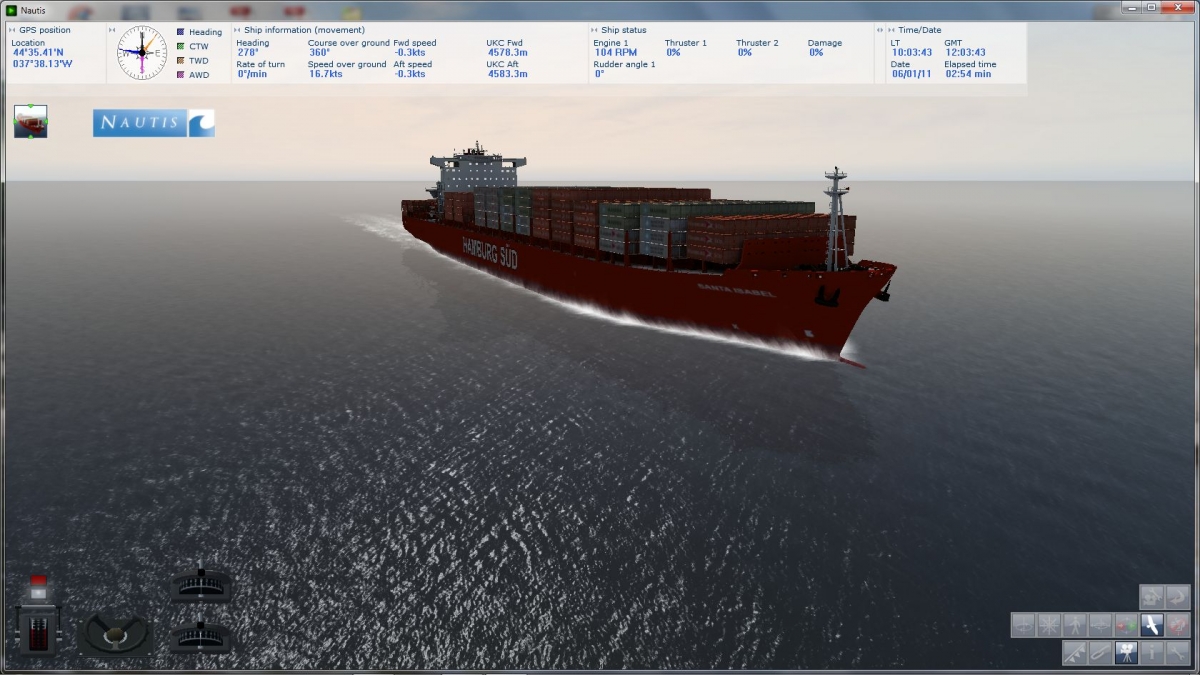Click the red and green arrows icon

(x=1127, y=626)
